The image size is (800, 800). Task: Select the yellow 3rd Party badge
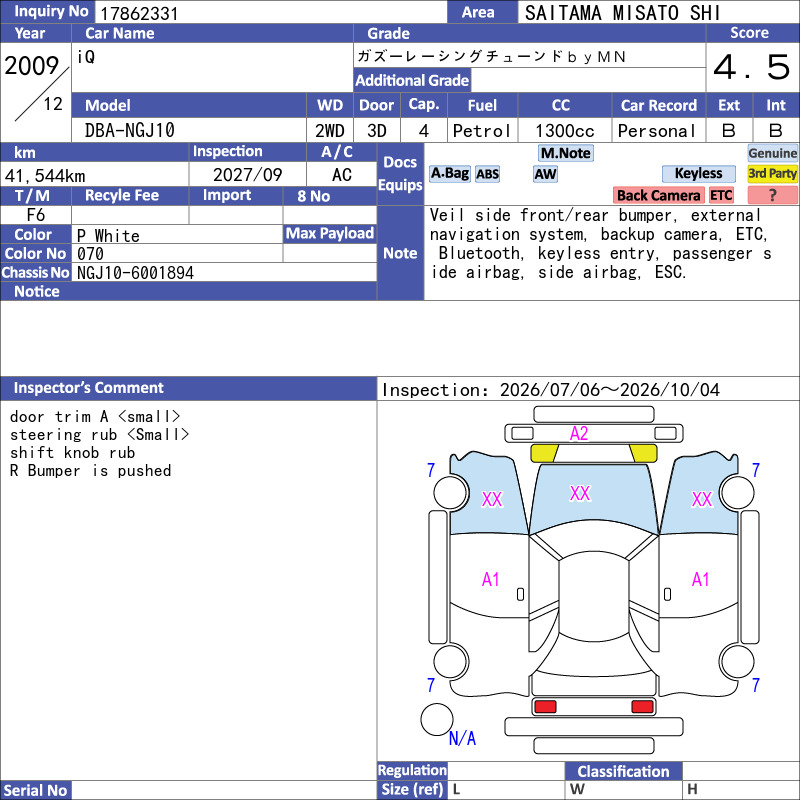772,174
